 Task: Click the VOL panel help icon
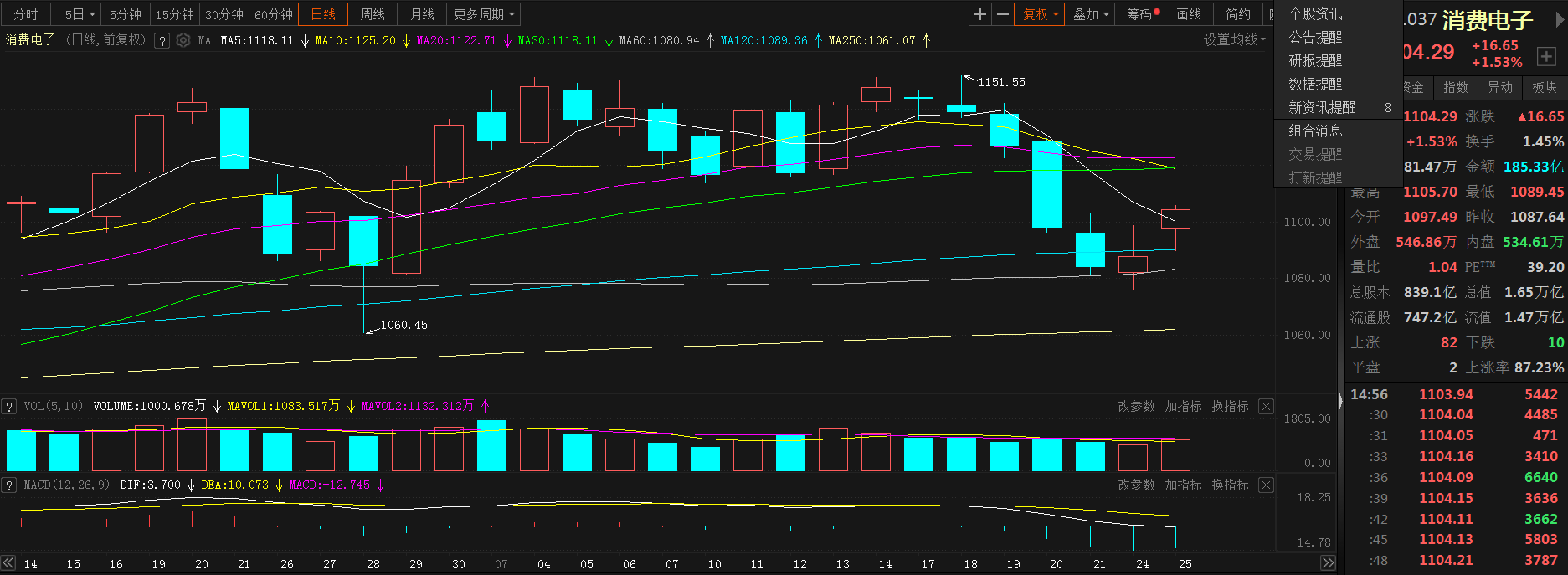pyautogui.click(x=9, y=407)
